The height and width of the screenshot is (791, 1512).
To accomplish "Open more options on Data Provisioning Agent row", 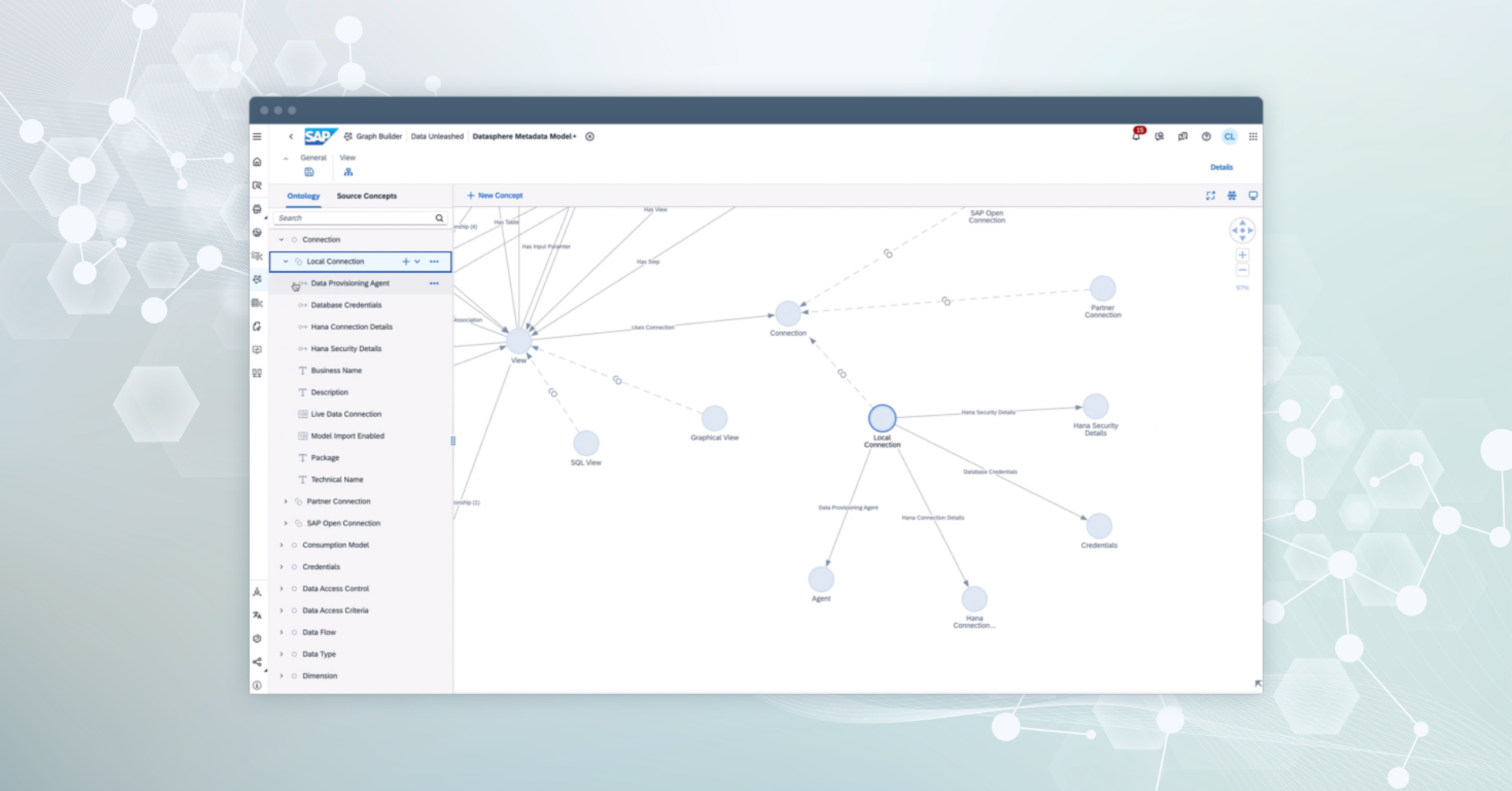I will pos(434,283).
